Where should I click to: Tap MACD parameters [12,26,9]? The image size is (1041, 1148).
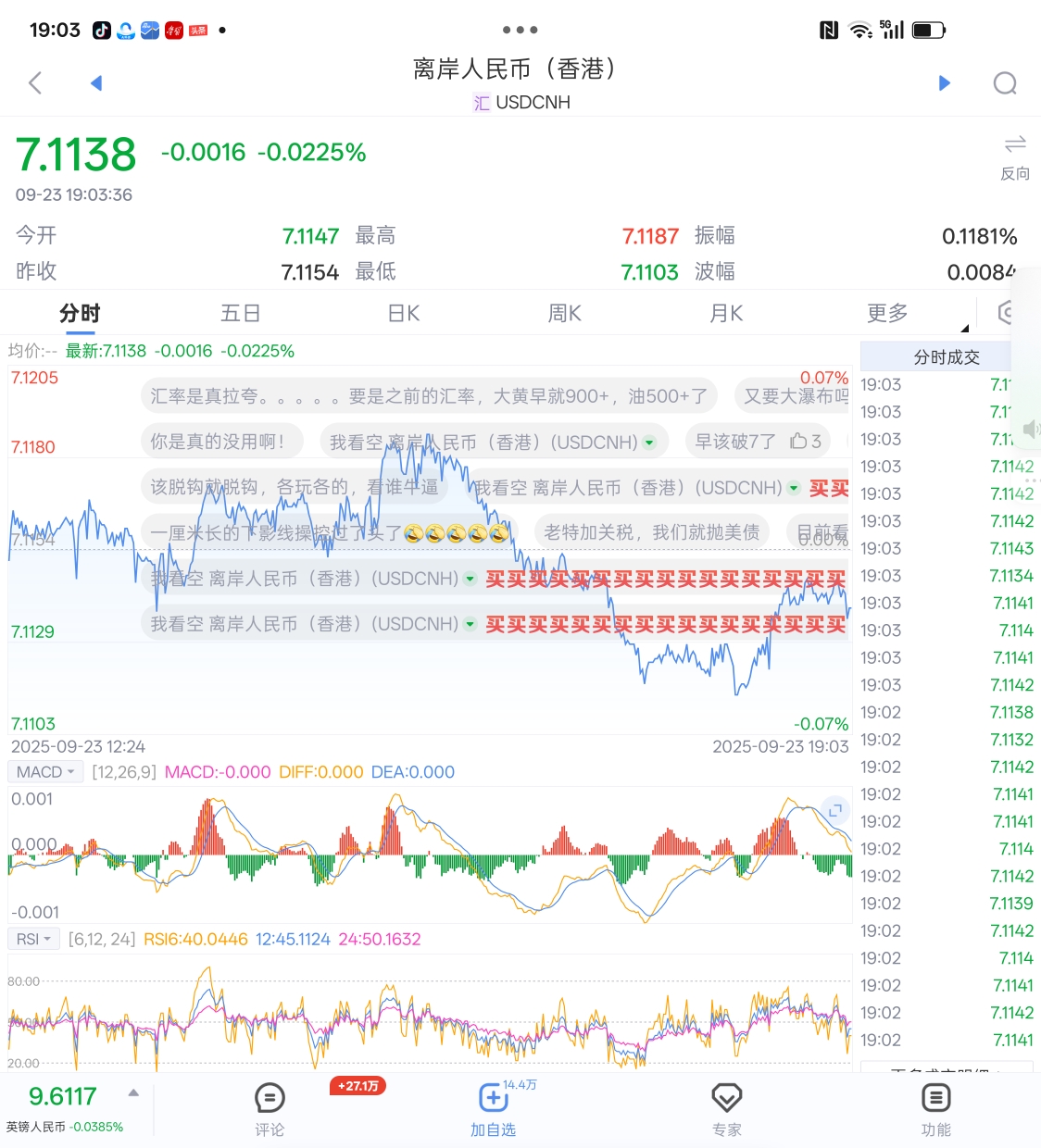[x=124, y=772]
